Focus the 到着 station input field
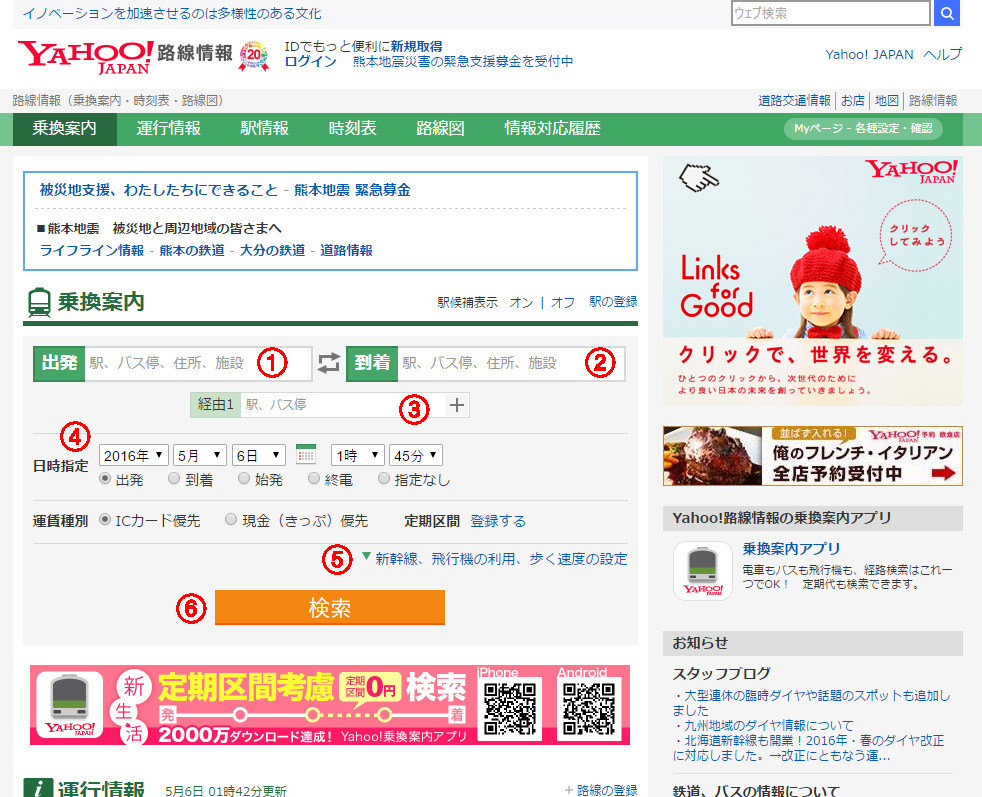The image size is (982, 797). 510,363
